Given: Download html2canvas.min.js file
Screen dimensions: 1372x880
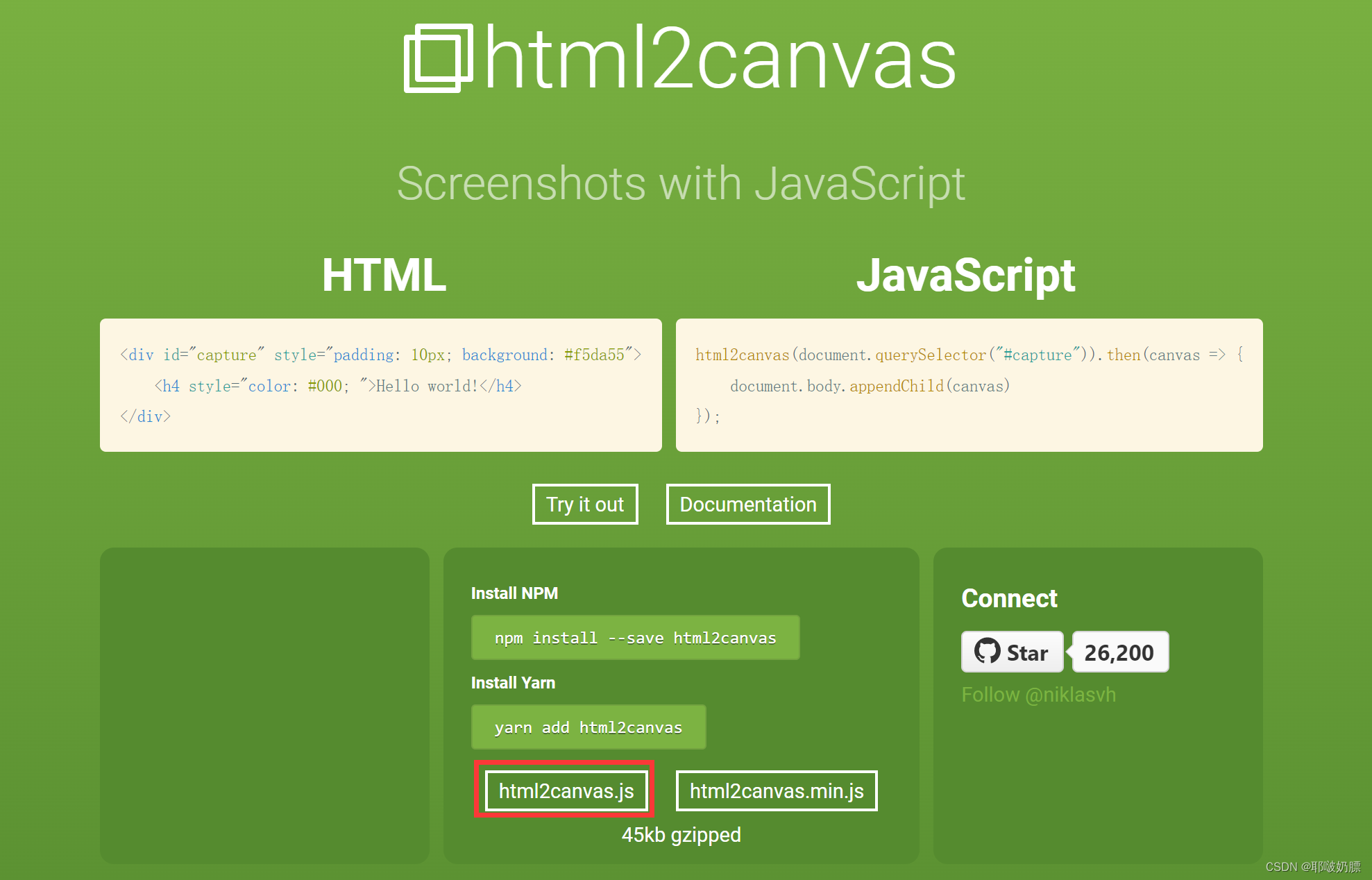Looking at the screenshot, I should (x=777, y=790).
